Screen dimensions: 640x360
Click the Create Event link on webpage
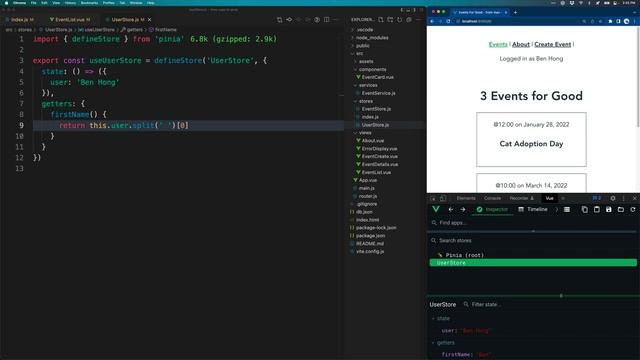pos(553,44)
